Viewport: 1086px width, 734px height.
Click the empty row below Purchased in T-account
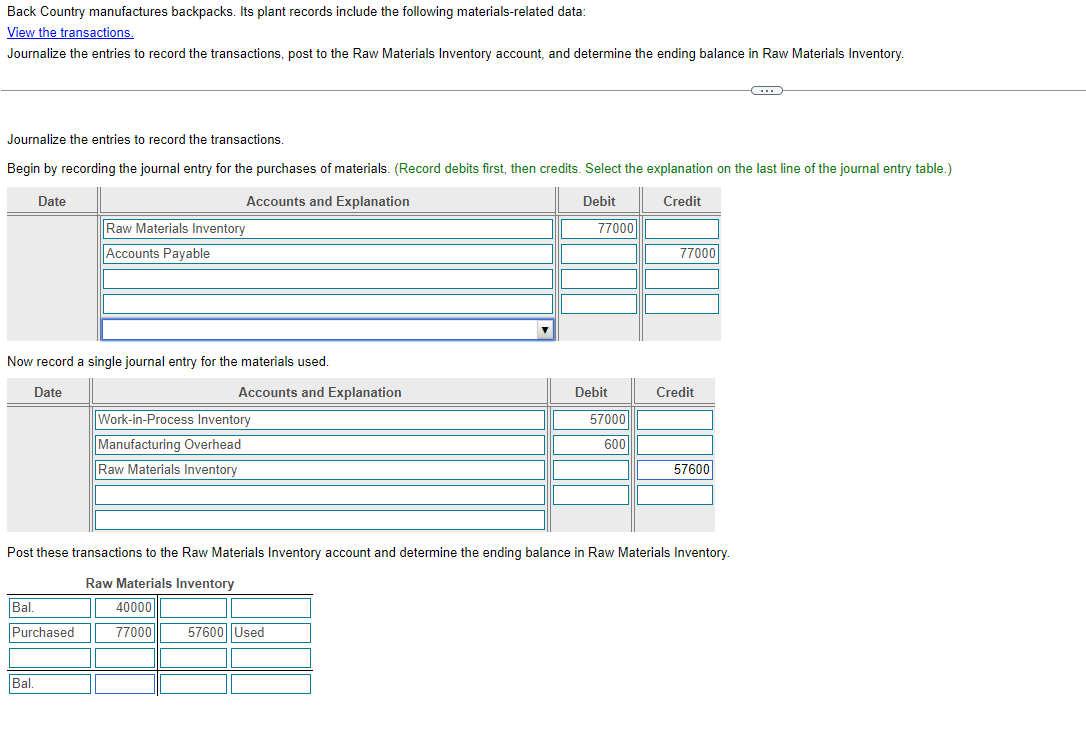[49, 657]
